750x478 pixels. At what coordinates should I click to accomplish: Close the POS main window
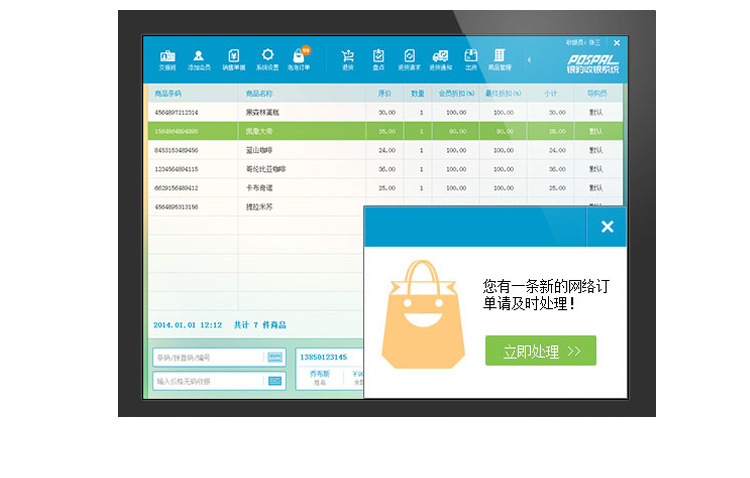point(617,43)
